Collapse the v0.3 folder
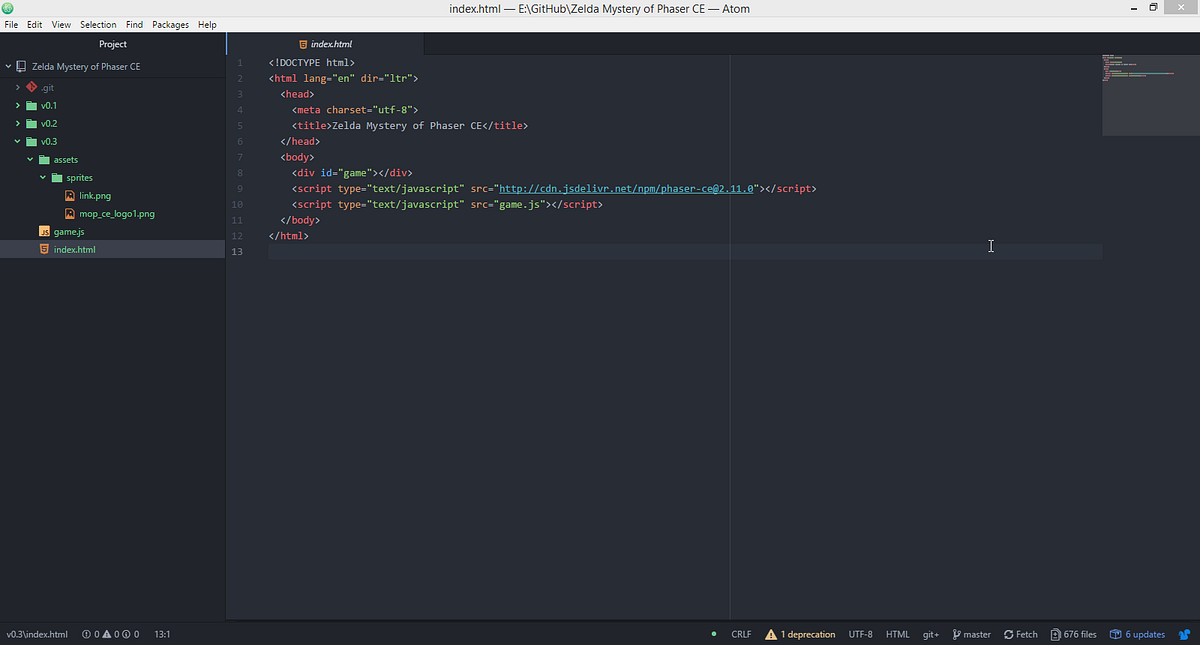The image size is (1200, 645). [16, 141]
